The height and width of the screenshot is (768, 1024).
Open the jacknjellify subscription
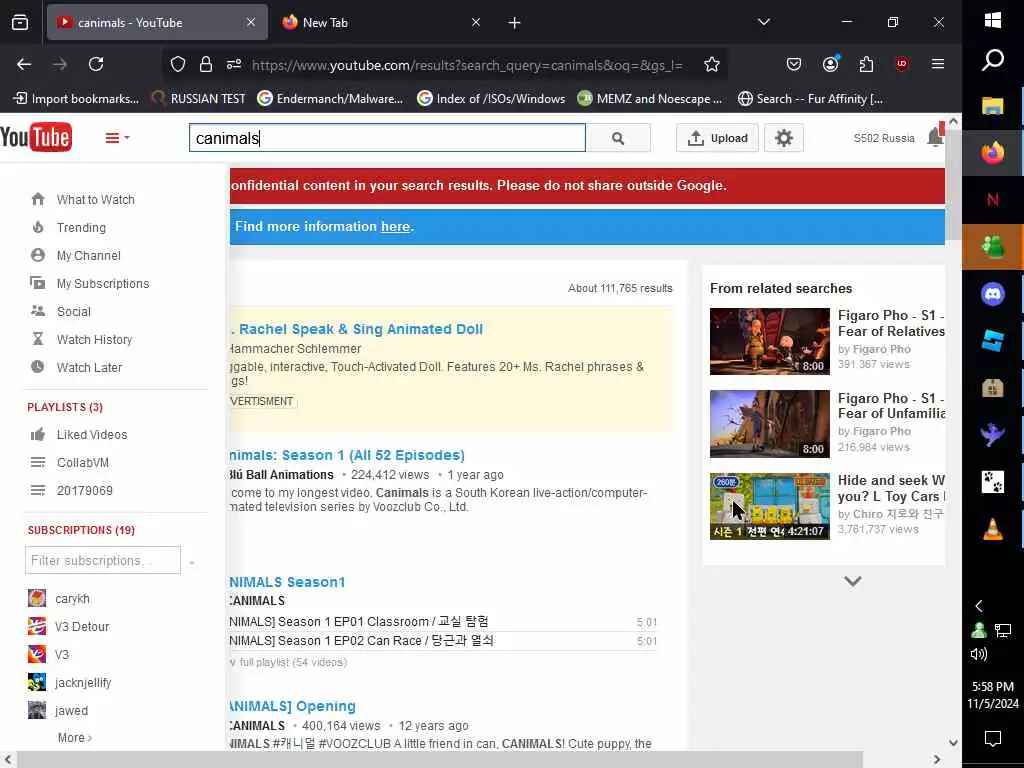pos(83,682)
